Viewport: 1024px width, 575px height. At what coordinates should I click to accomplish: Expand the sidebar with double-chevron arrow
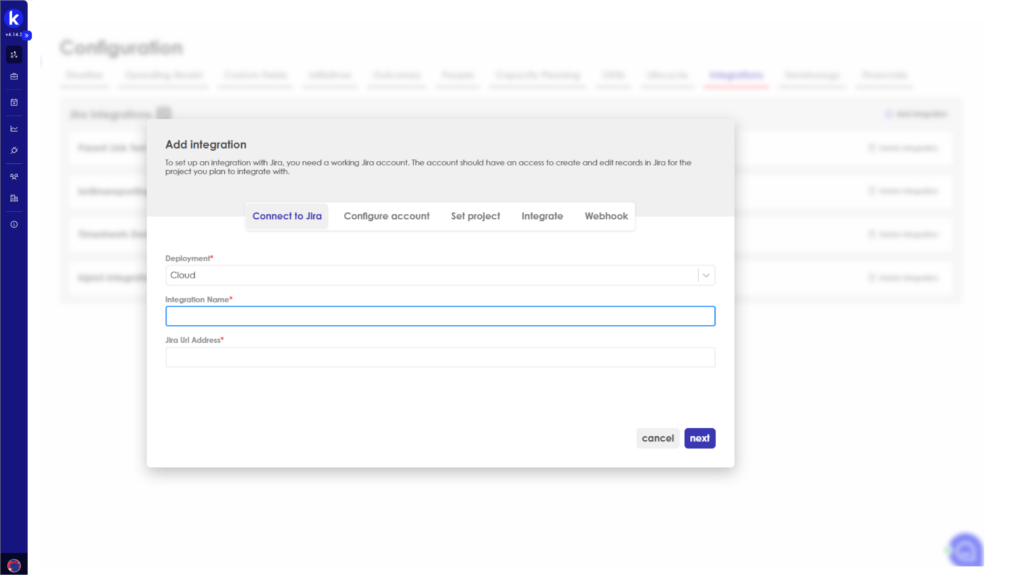(x=28, y=35)
